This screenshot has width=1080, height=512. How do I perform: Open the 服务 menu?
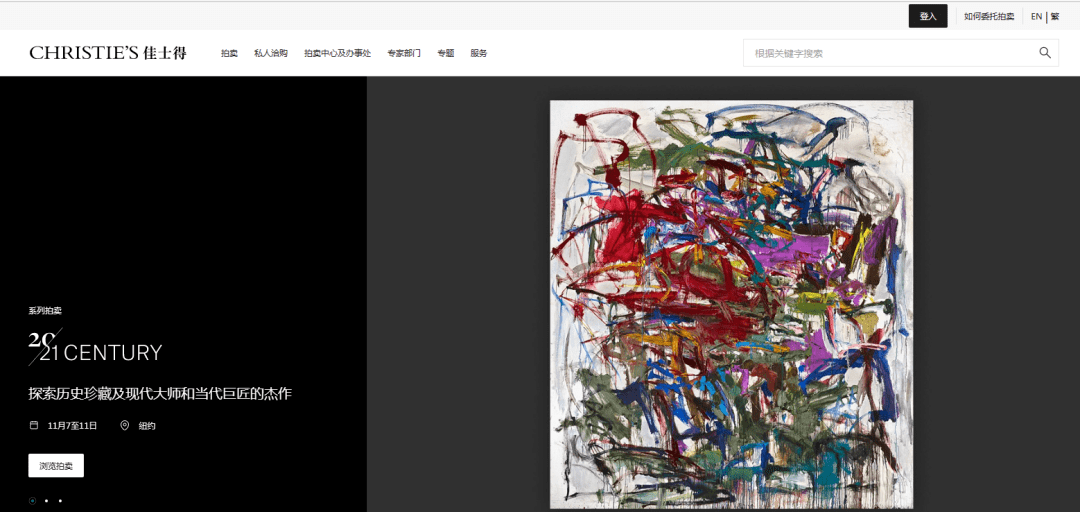pyautogui.click(x=479, y=53)
